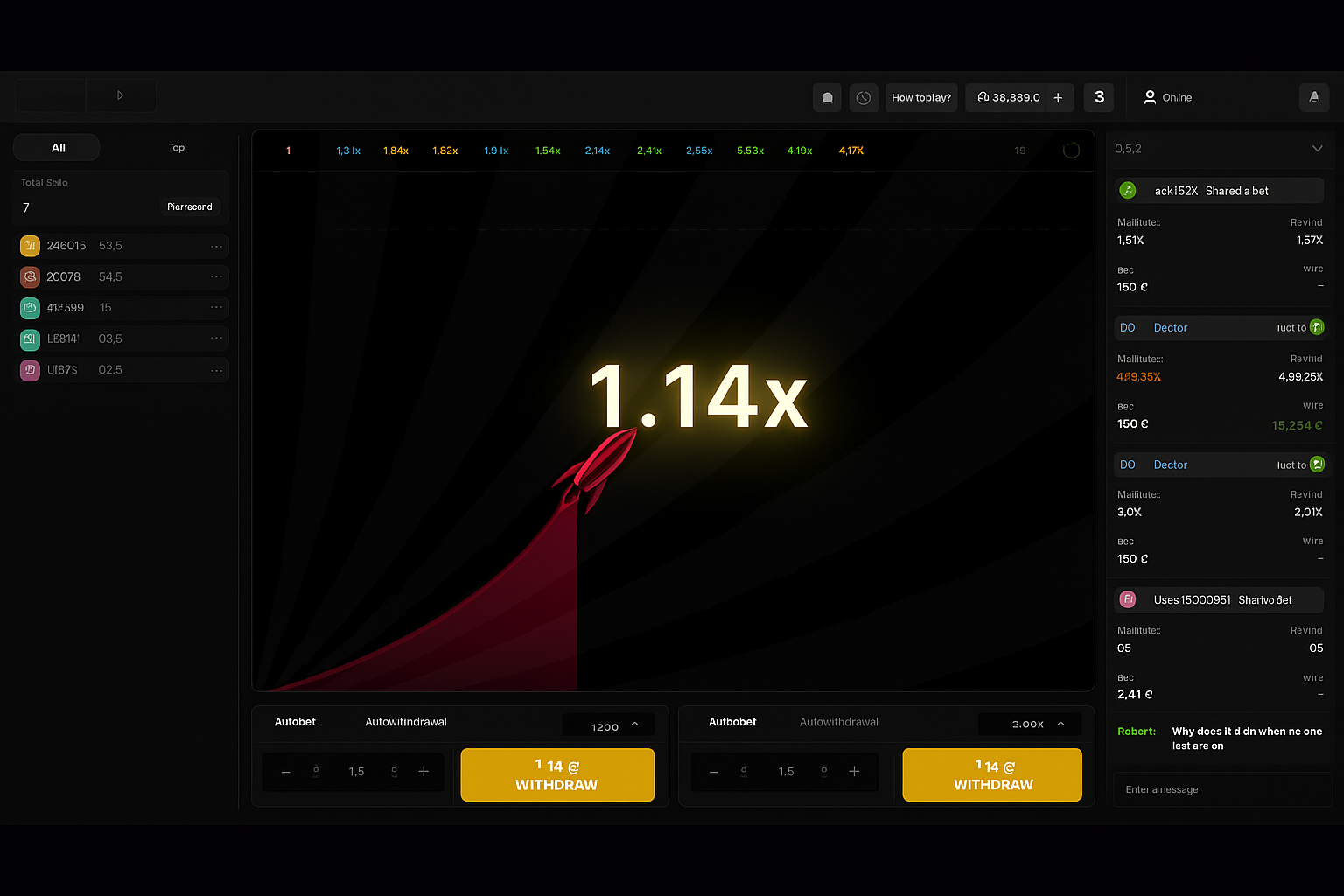Select Autowitindrawal tab in left bet panel
This screenshot has width=1344, height=896.
(406, 722)
